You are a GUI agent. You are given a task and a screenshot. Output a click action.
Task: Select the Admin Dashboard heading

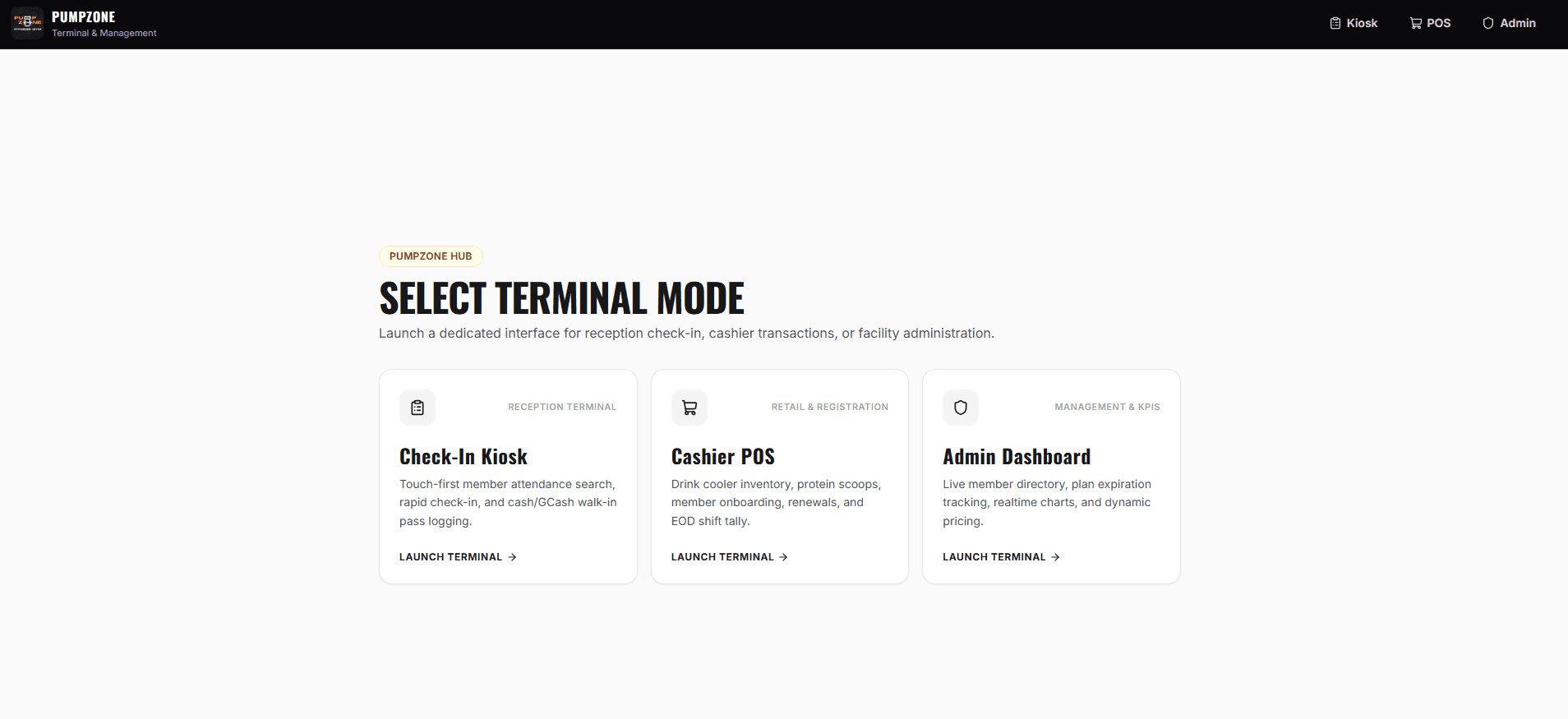(1017, 457)
